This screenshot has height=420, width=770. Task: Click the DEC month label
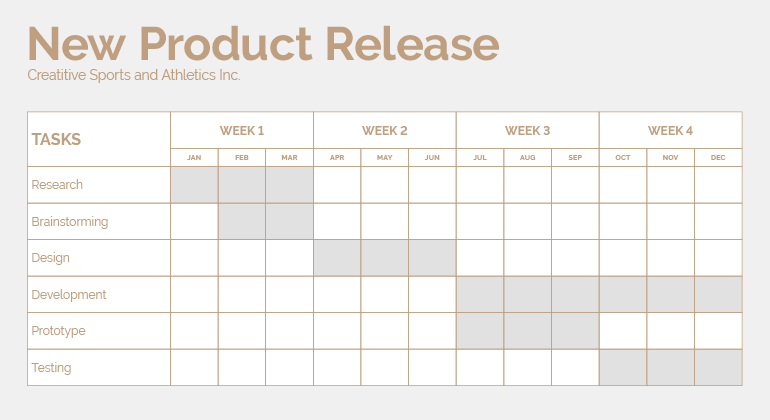[718, 158]
